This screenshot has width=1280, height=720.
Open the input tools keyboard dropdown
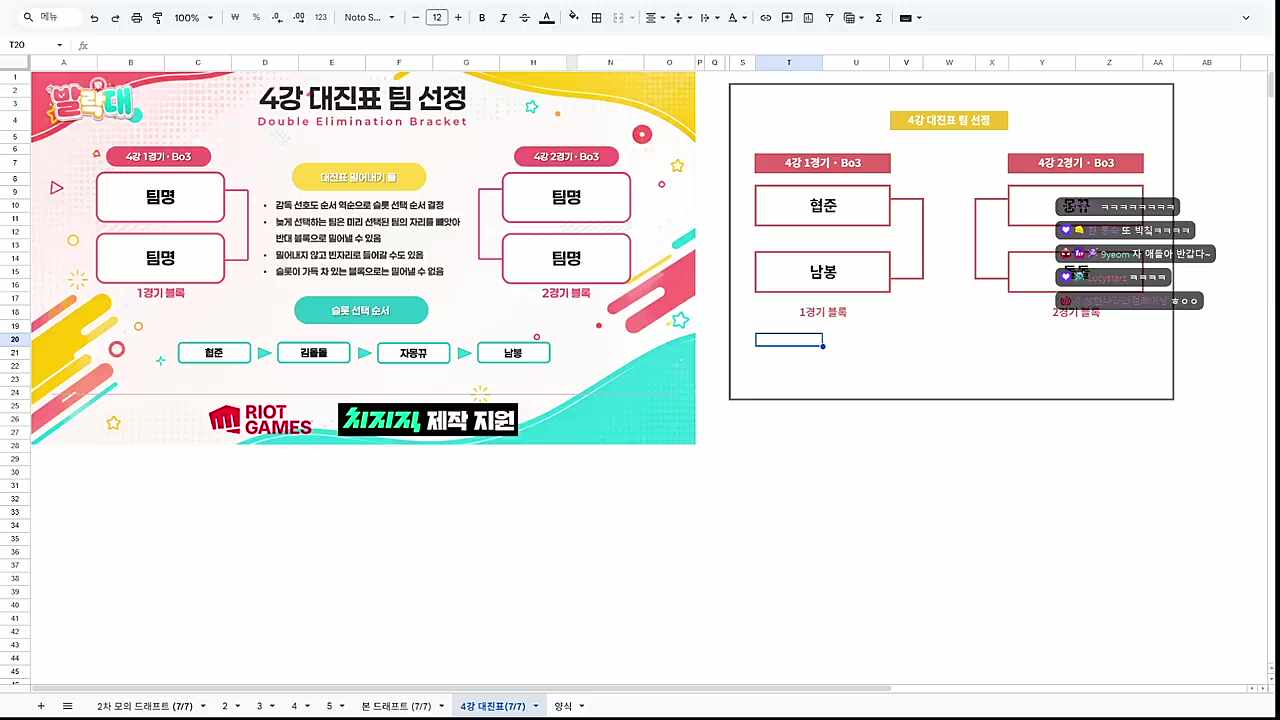tap(910, 18)
